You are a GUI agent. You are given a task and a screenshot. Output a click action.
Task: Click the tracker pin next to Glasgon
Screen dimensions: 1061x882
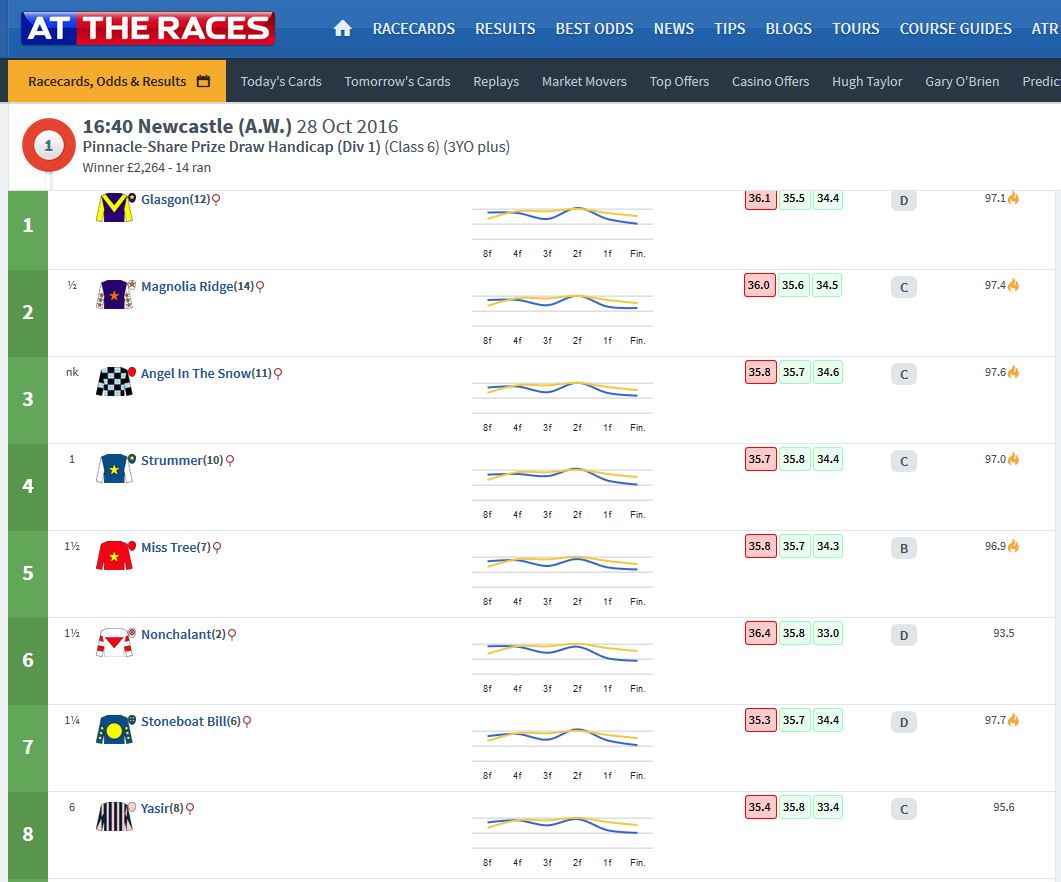pos(216,200)
